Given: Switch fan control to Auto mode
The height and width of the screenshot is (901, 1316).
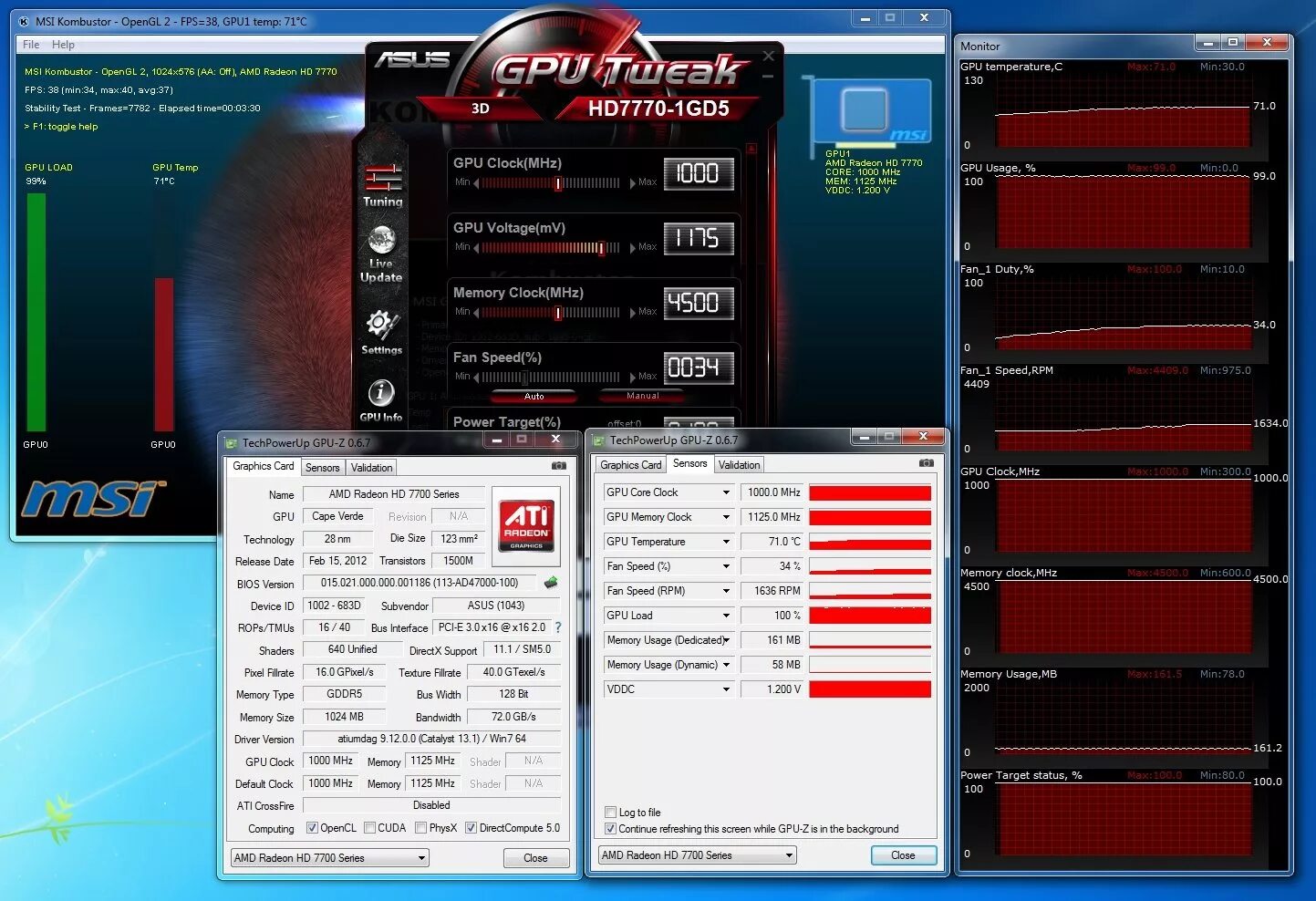Looking at the screenshot, I should coord(534,397).
